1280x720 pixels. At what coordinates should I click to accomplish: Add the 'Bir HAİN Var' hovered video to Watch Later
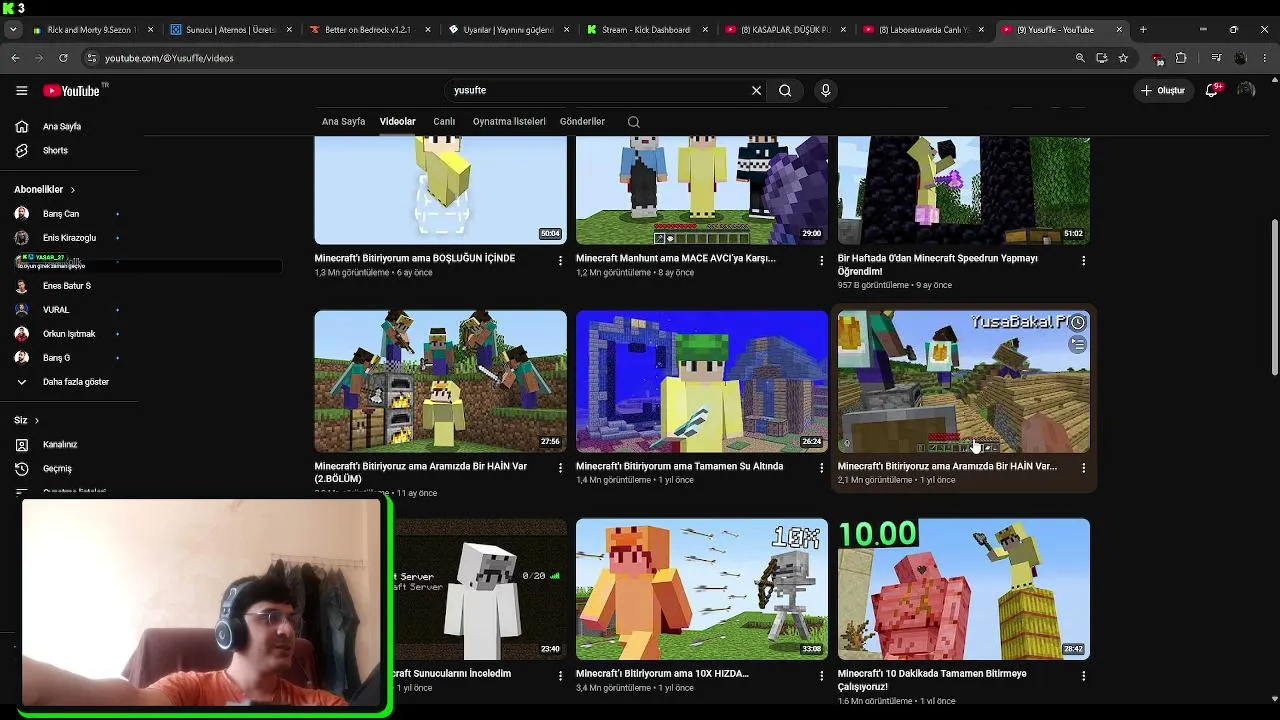pos(1077,323)
